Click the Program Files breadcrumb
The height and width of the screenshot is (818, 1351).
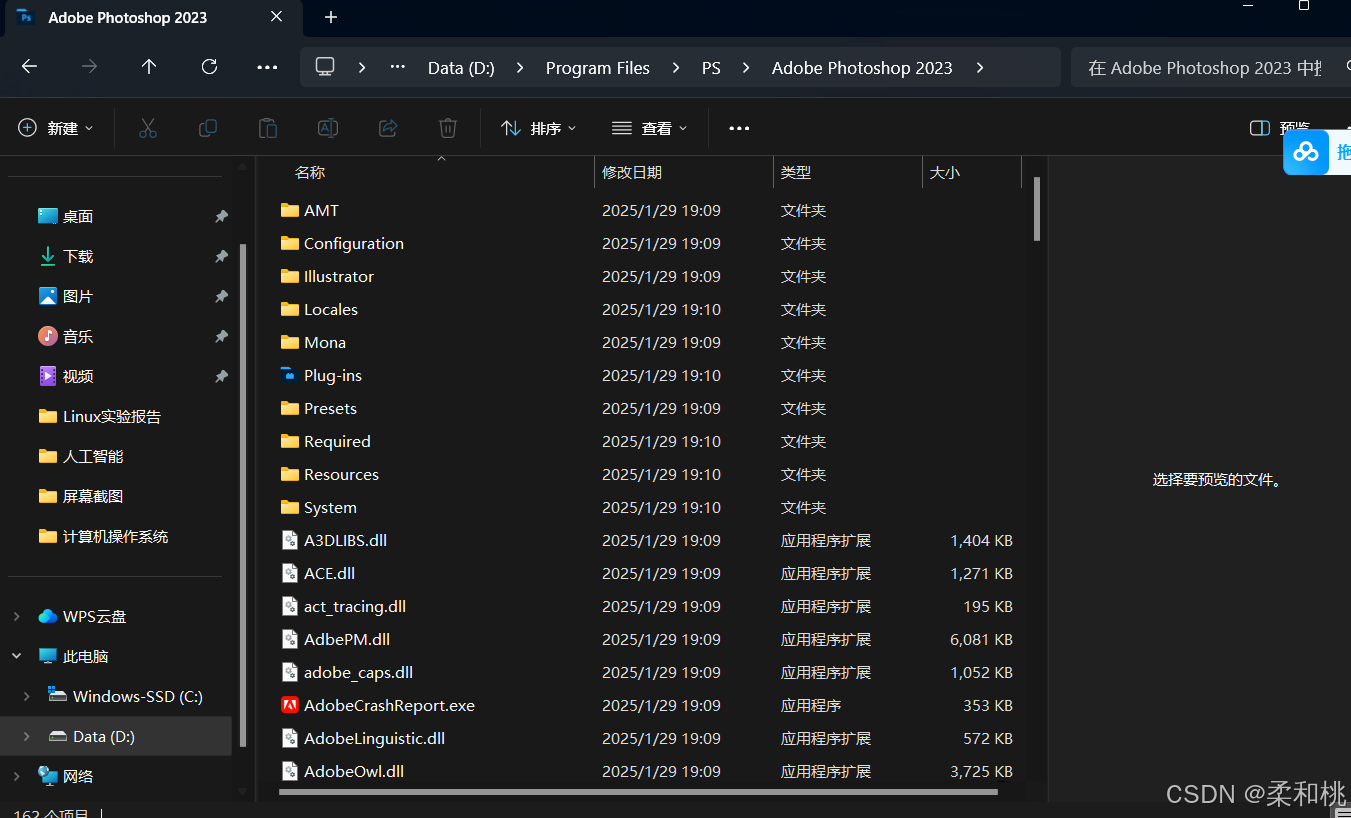tap(598, 68)
